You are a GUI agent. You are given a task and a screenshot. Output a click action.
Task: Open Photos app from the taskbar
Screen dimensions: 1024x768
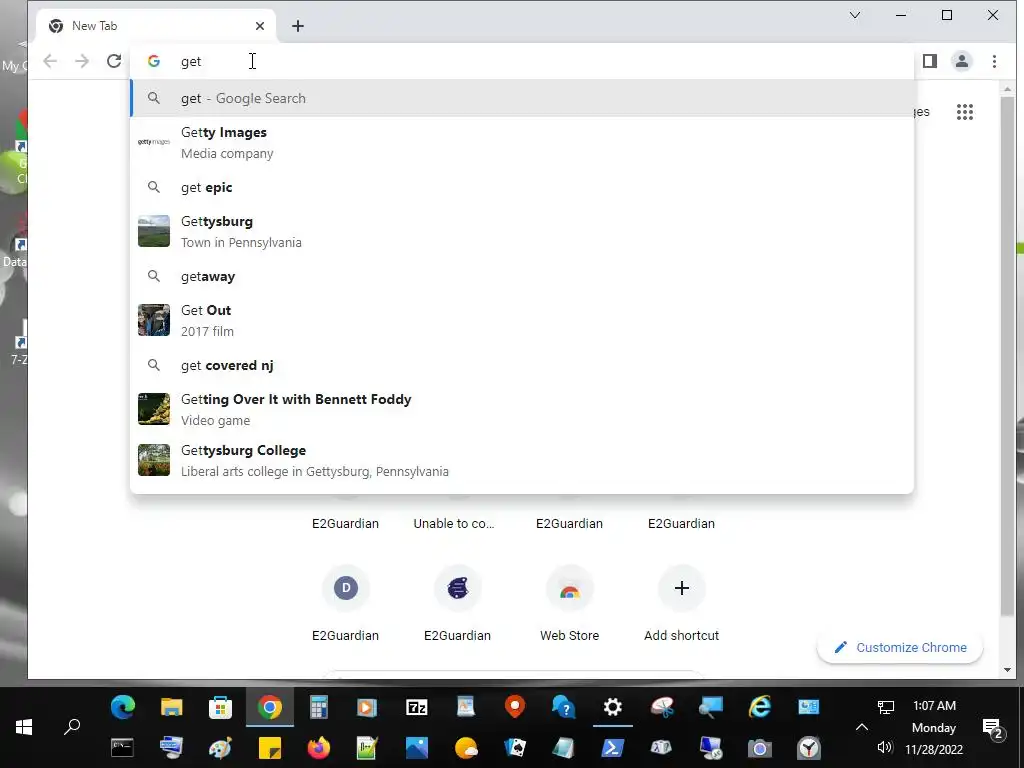pos(417,748)
